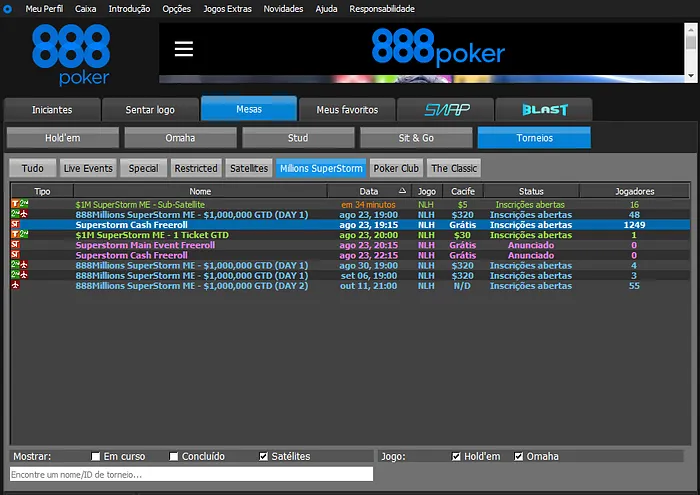The image size is (700, 495).
Task: Select the Torneios button
Action: click(x=534, y=137)
